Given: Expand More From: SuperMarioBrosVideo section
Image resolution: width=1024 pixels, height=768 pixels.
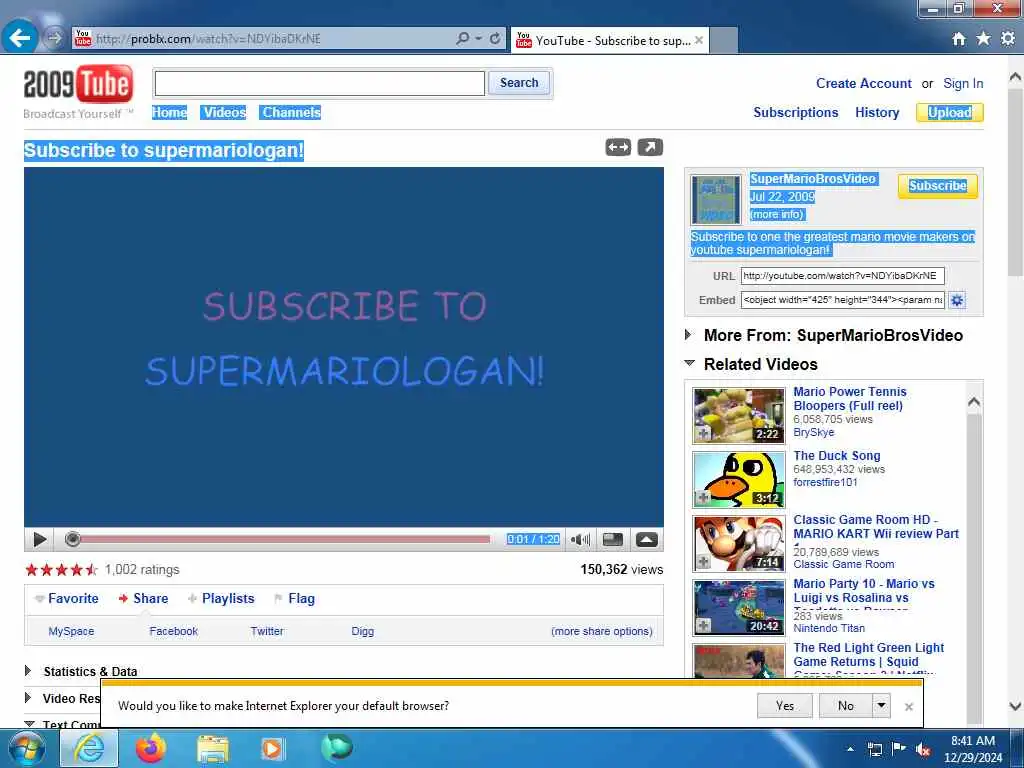Looking at the screenshot, I should click(x=688, y=335).
